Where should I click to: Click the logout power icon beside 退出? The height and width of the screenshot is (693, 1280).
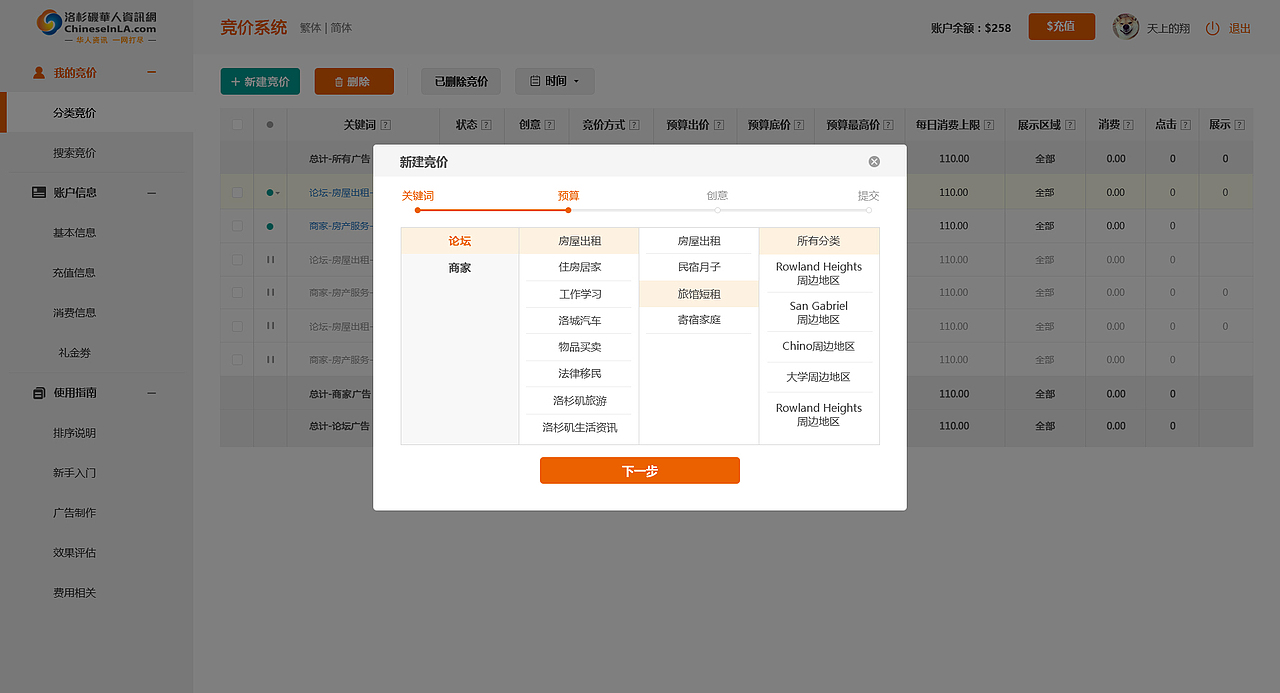[1210, 27]
